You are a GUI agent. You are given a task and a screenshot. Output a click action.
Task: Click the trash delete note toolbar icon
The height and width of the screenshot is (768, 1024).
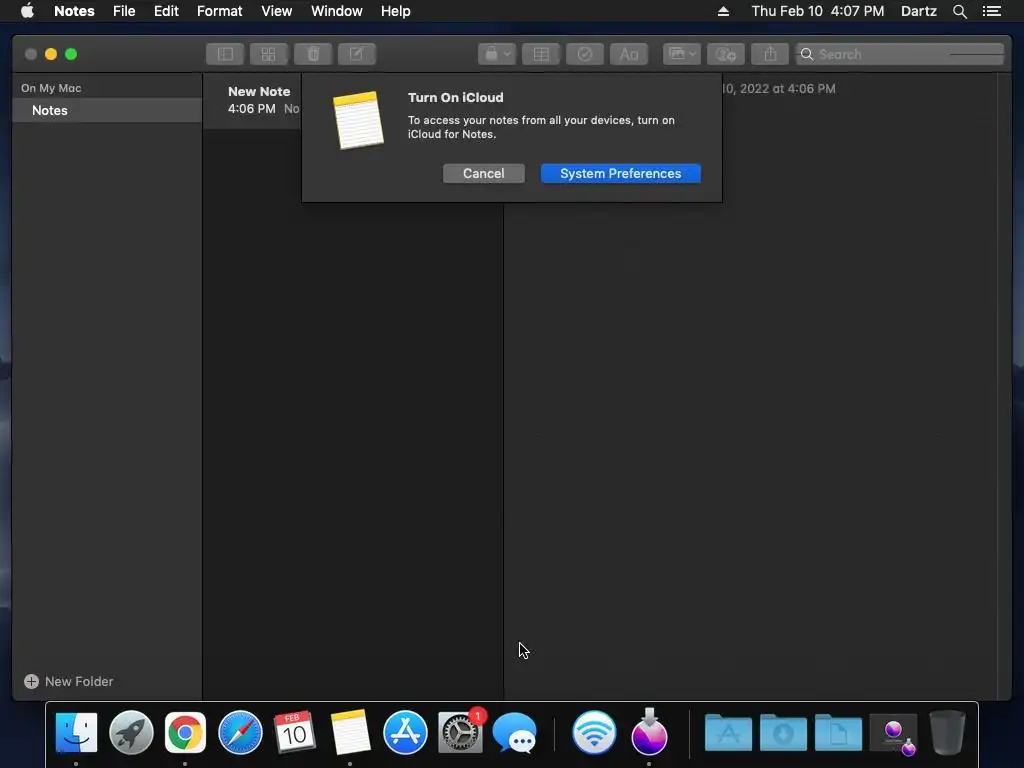click(313, 54)
